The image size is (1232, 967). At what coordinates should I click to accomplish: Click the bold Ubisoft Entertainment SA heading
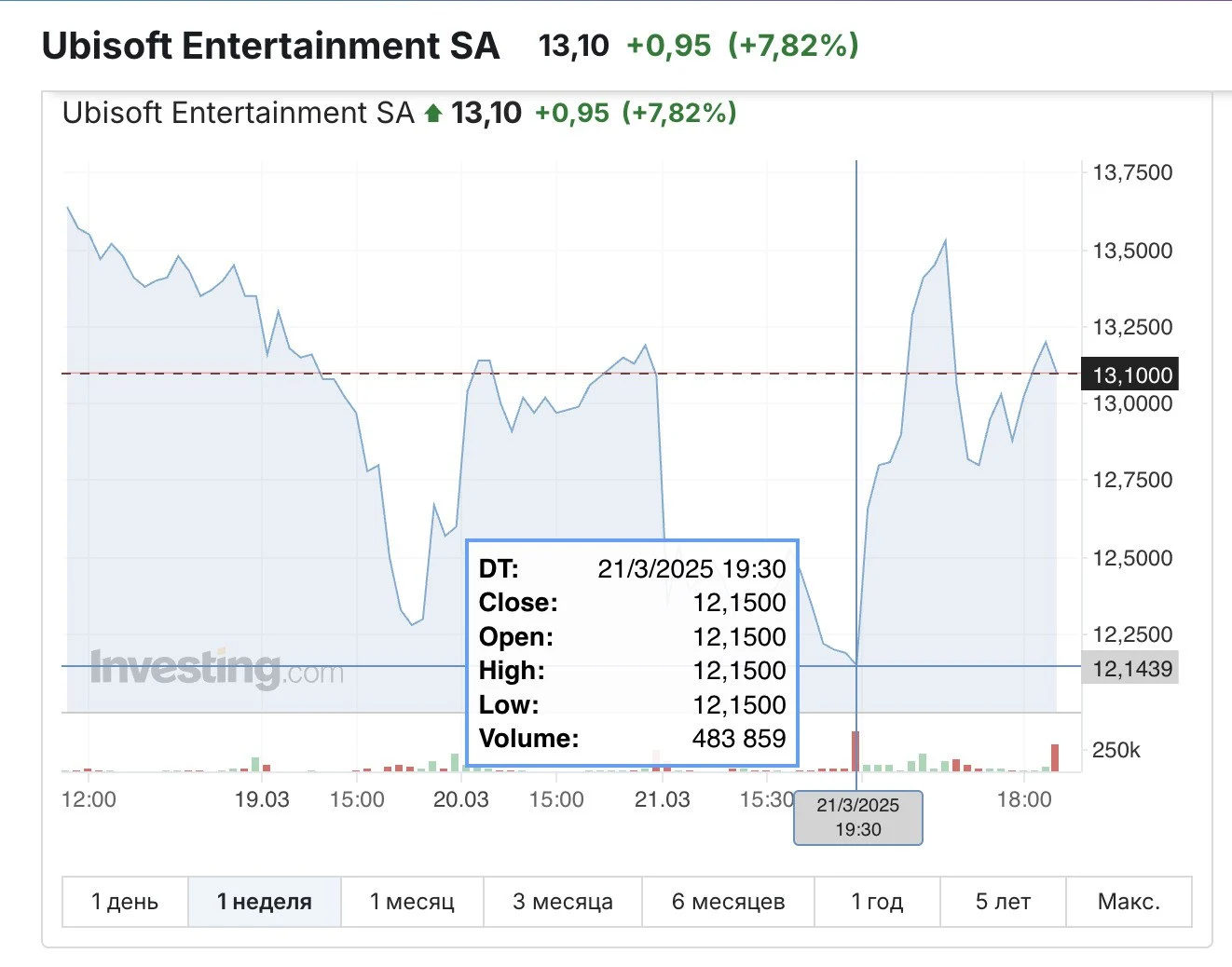(270, 46)
